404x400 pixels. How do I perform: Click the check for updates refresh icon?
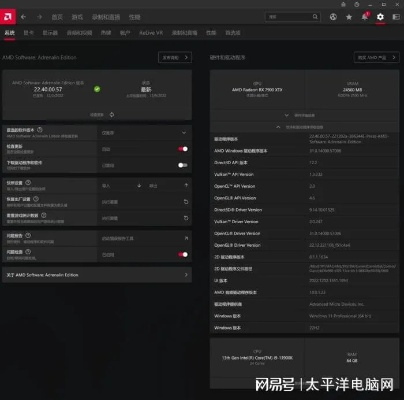click(112, 115)
